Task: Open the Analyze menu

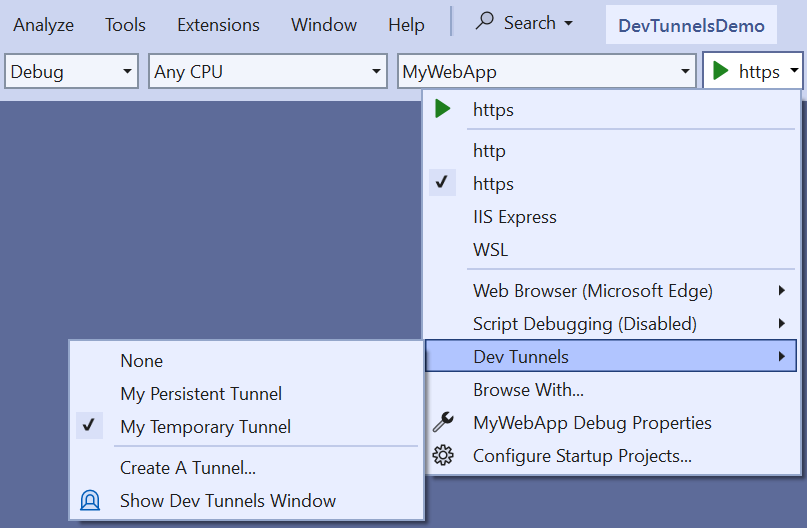Action: [x=44, y=25]
